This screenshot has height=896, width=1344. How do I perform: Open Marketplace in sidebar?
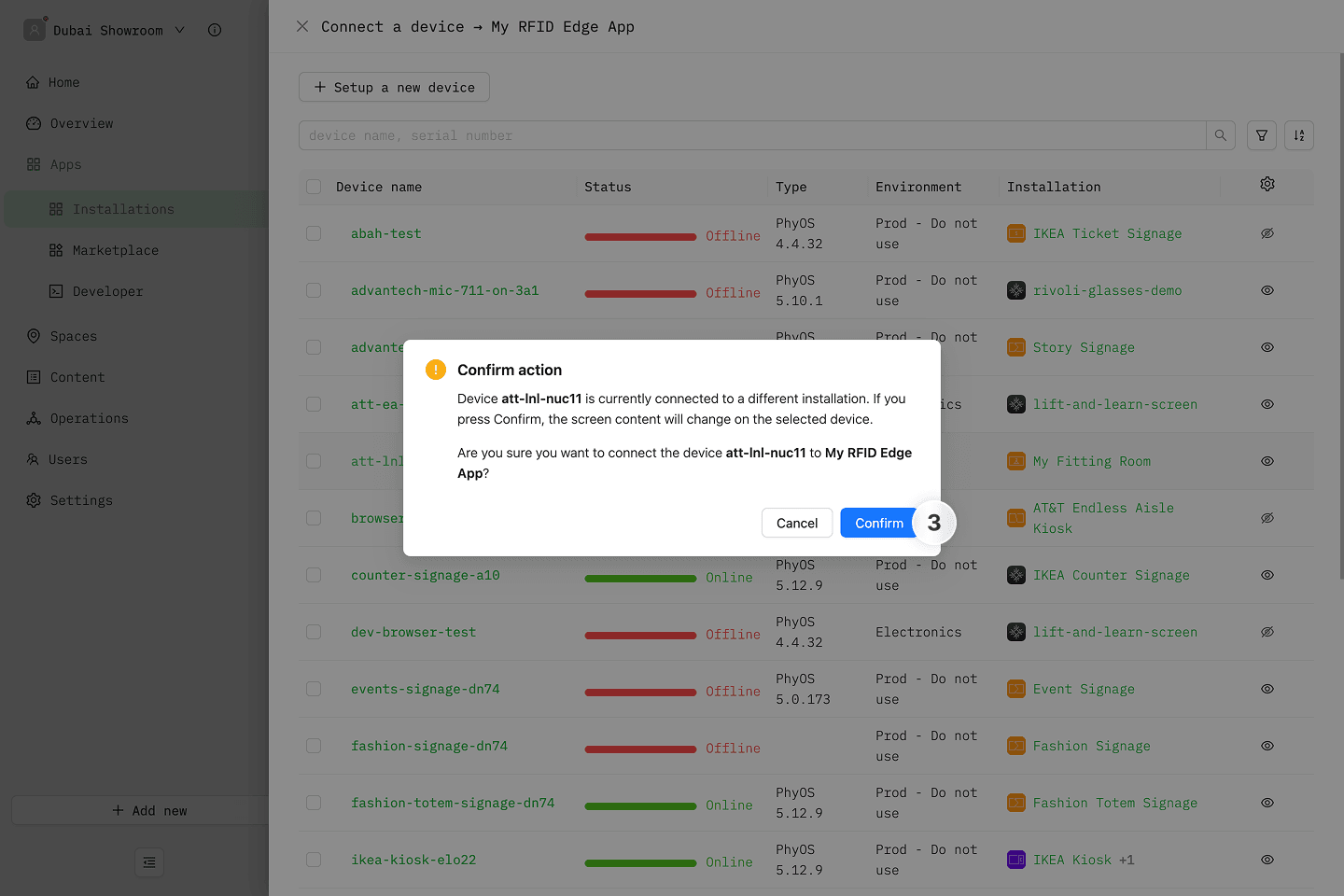pyautogui.click(x=116, y=250)
